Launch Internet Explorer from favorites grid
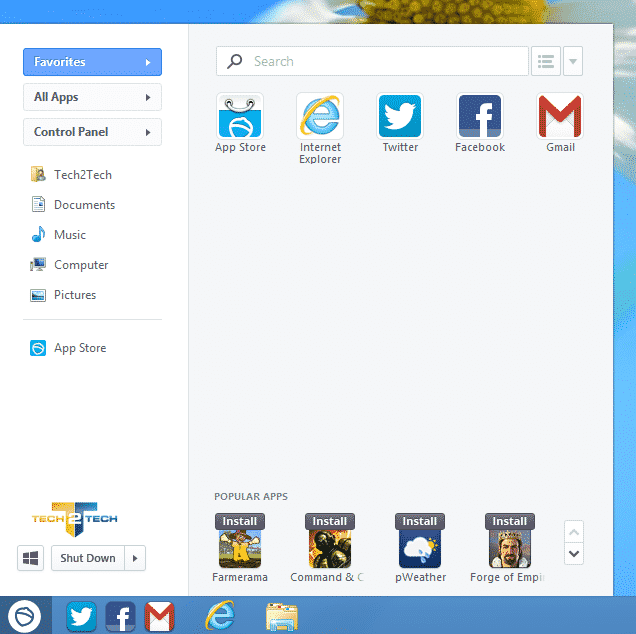This screenshot has width=636, height=634. (x=320, y=117)
